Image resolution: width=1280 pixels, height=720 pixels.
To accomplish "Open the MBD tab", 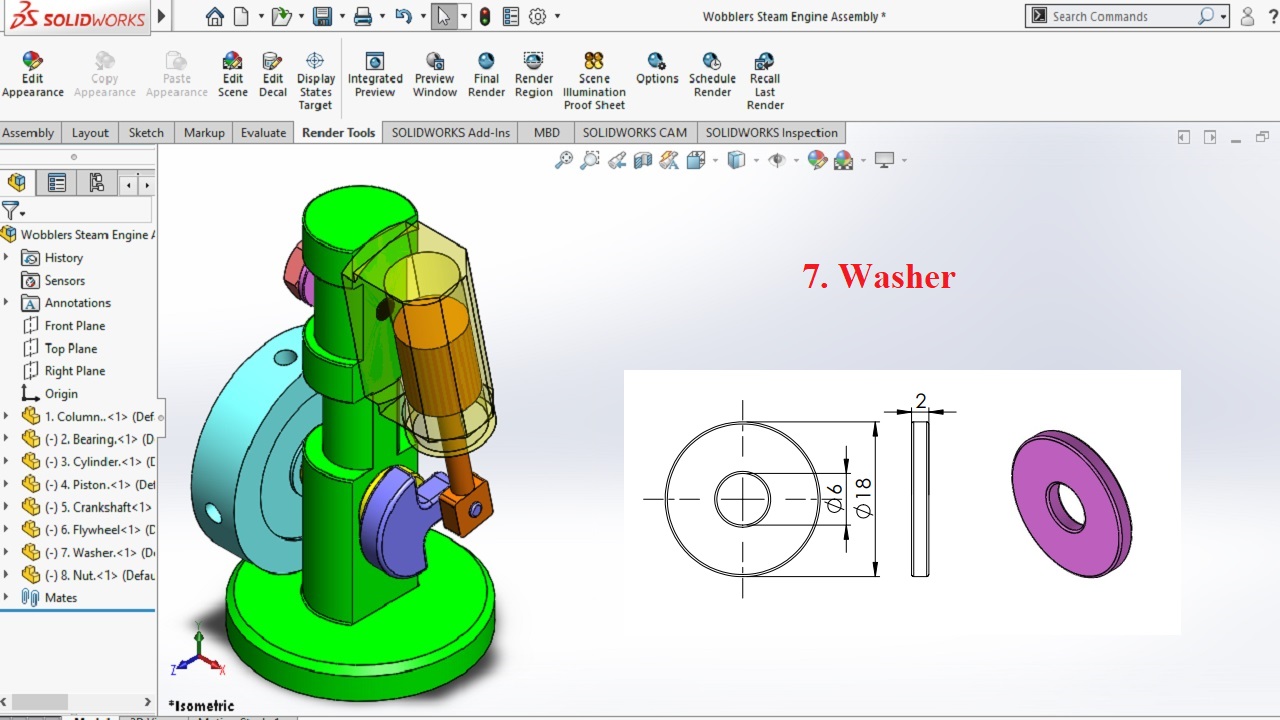I will click(x=547, y=132).
